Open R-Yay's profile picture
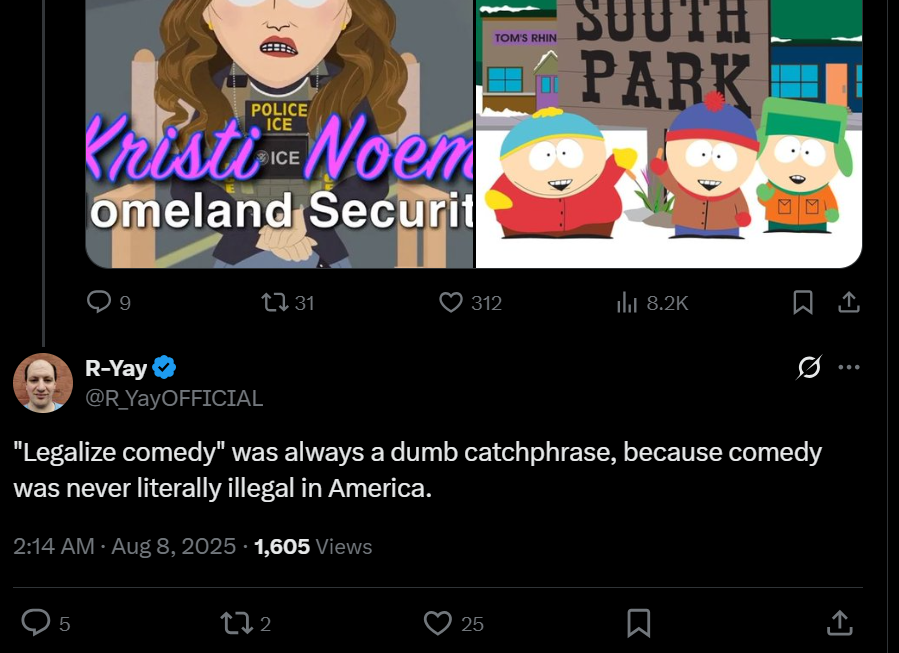899x653 pixels. pyautogui.click(x=43, y=383)
